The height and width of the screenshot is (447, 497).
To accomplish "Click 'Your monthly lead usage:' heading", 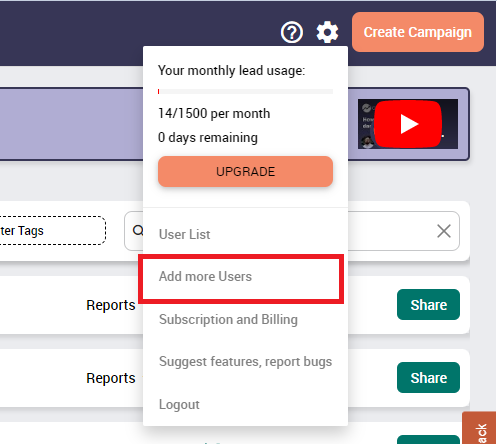I will point(231,71).
